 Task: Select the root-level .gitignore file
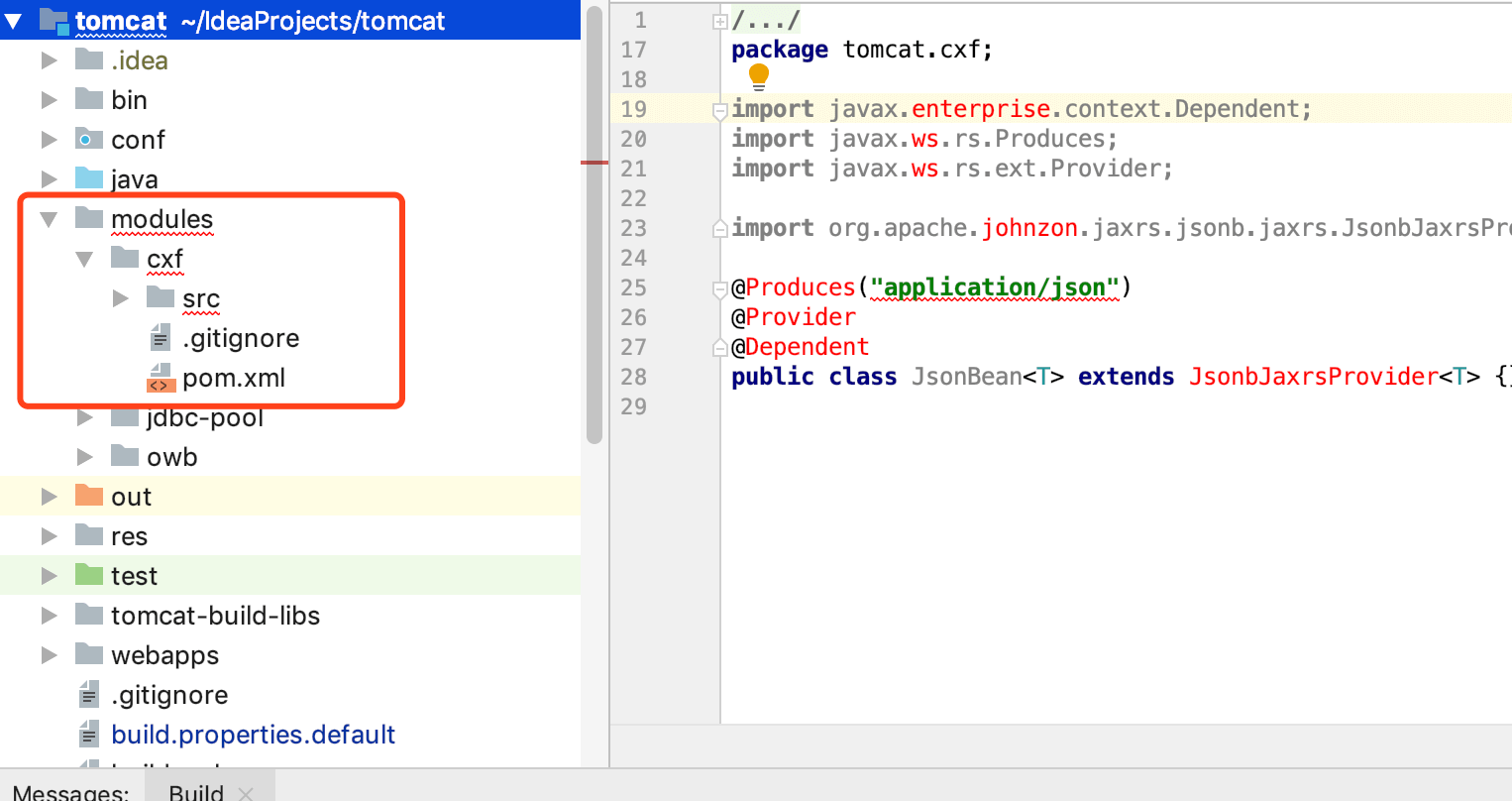tap(169, 695)
